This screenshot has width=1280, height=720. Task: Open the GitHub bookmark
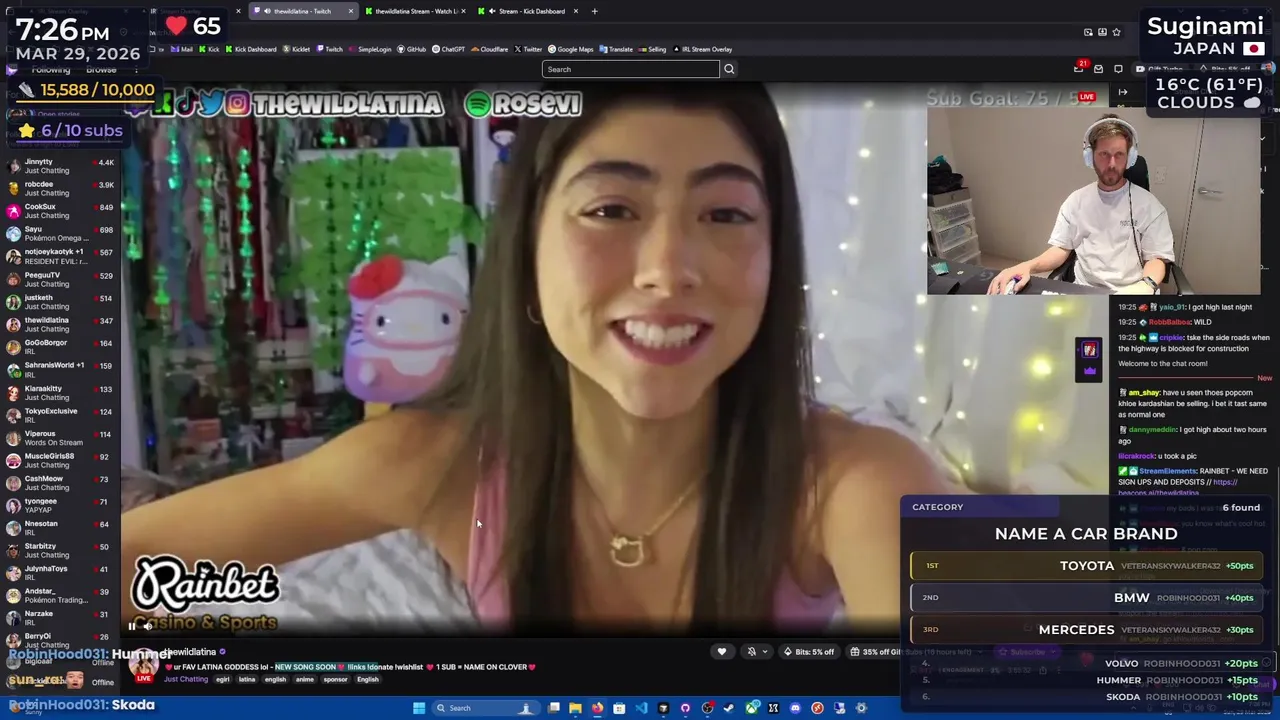(412, 49)
